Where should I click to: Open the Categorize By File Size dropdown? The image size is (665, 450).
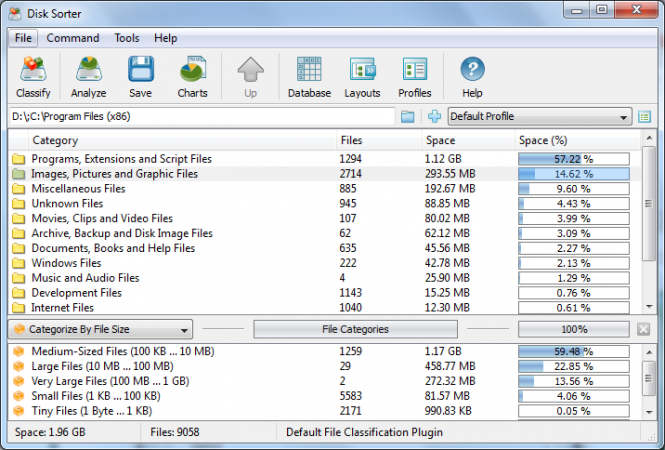tap(100, 329)
